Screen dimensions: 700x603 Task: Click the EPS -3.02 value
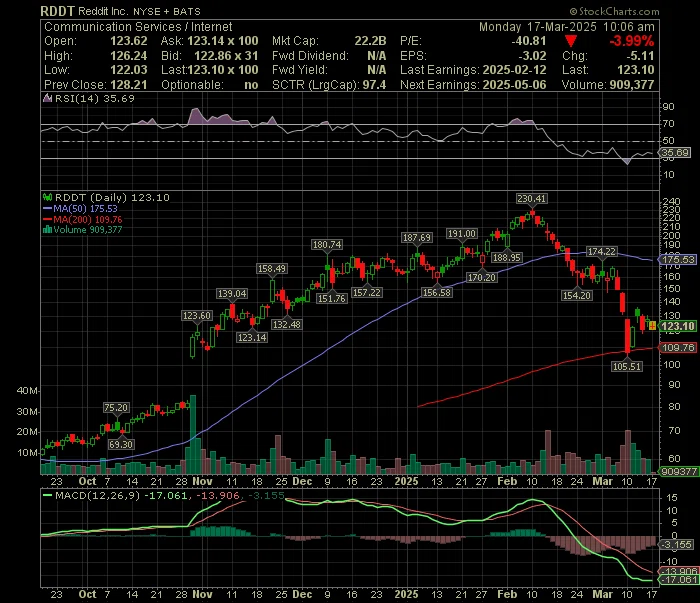click(x=532, y=56)
